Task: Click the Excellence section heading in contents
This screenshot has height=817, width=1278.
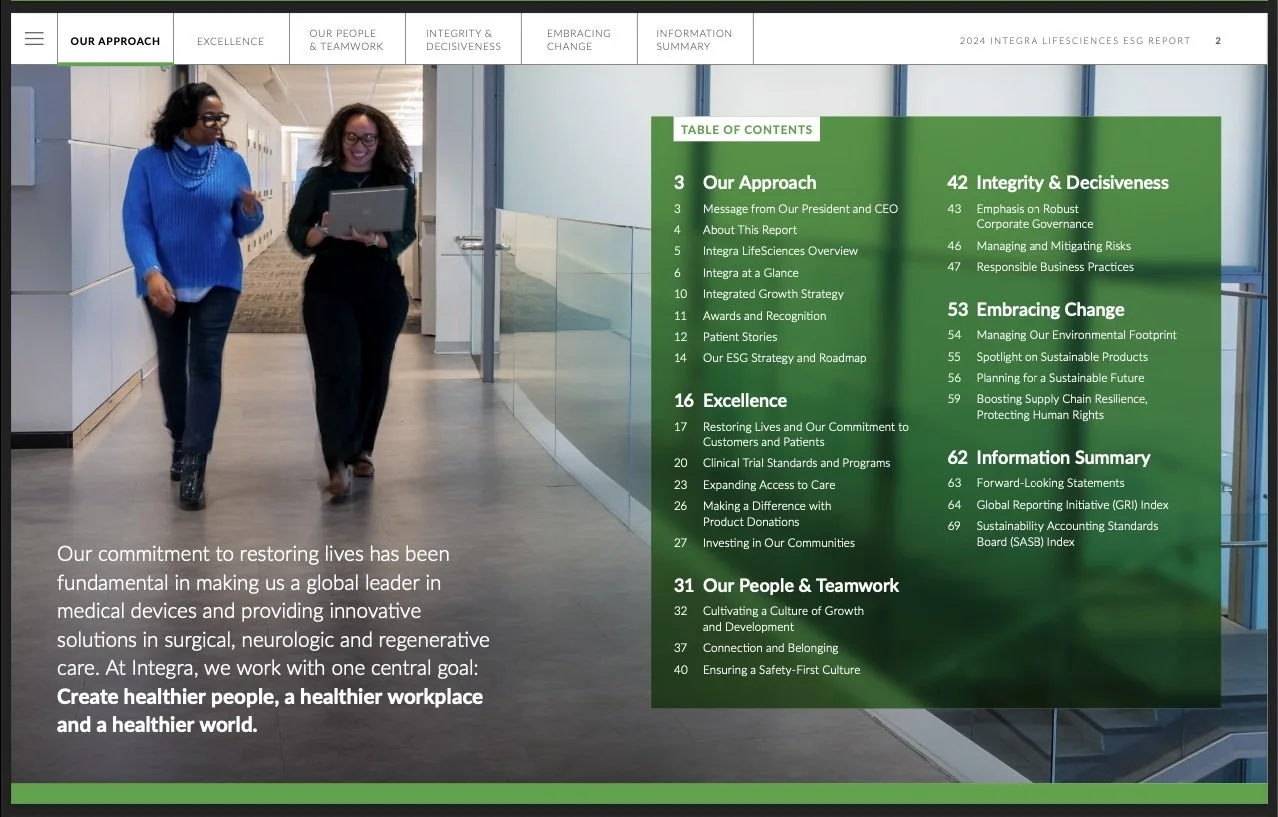Action: (730, 401)
